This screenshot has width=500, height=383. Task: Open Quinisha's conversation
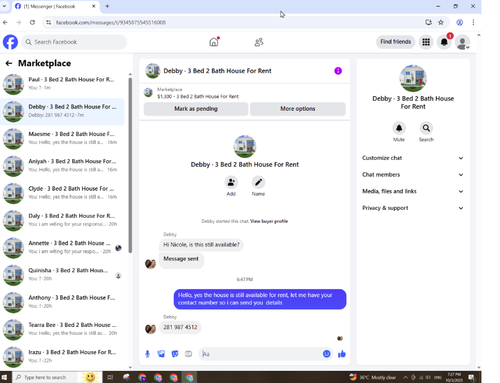pos(63,275)
